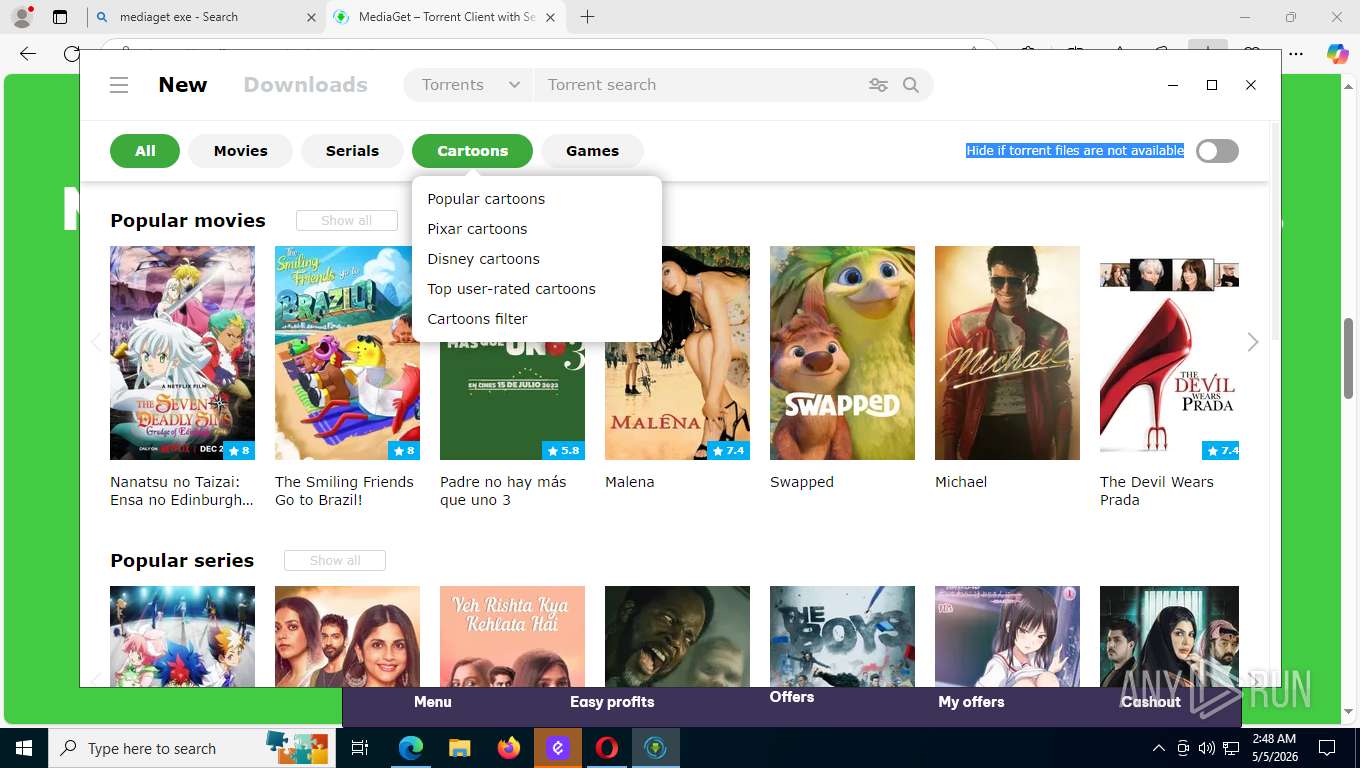
Task: Switch to the New tab
Action: 183,85
